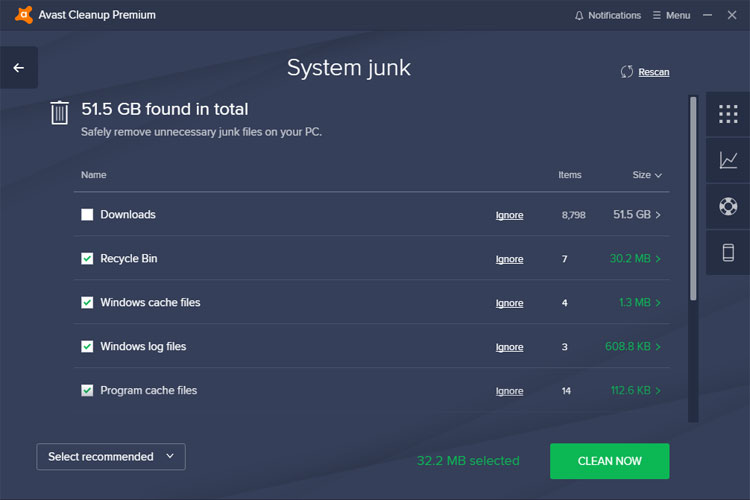Click the Rescan link

[x=653, y=72]
